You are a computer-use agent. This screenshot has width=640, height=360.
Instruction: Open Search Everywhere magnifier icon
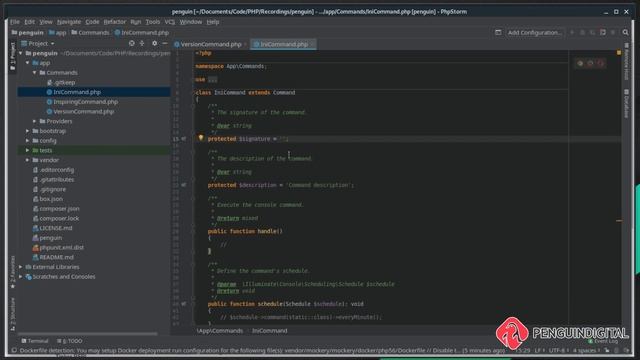click(x=625, y=32)
